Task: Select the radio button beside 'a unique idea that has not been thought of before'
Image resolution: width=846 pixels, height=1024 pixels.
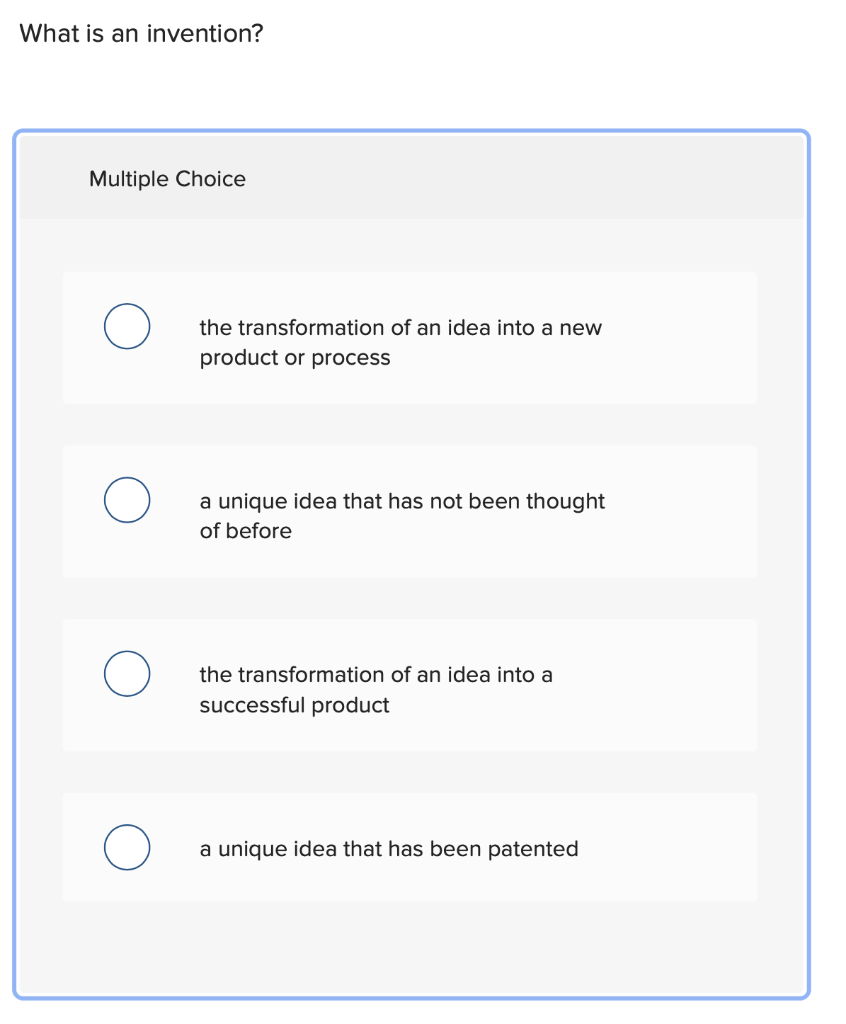Action: (x=127, y=500)
